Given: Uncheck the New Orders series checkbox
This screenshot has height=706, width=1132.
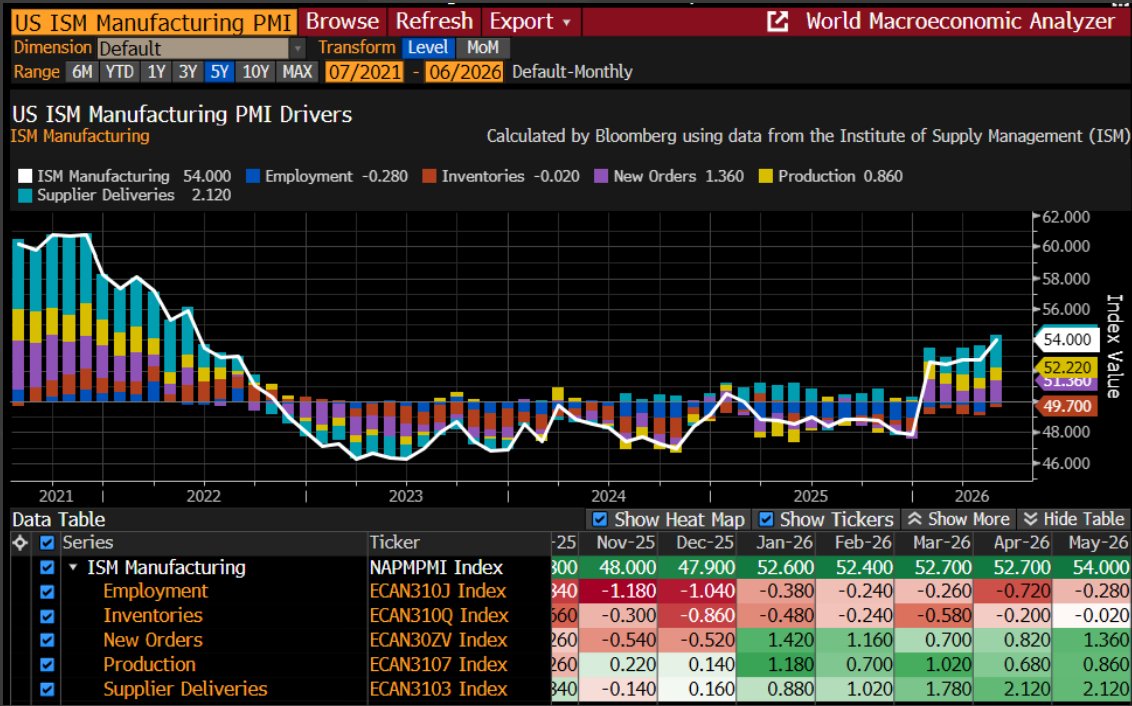Looking at the screenshot, I should pyautogui.click(x=47, y=640).
